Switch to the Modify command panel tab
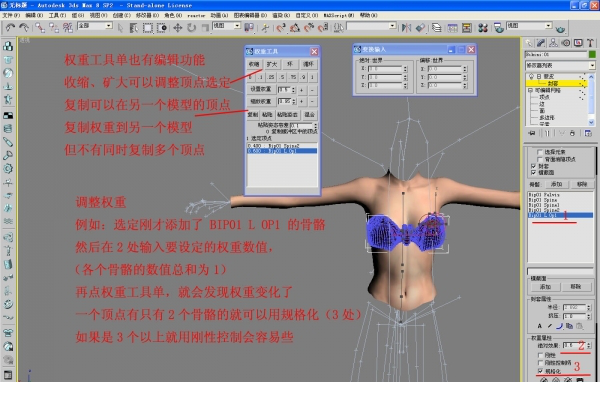The height and width of the screenshot is (397, 600). (x=541, y=43)
